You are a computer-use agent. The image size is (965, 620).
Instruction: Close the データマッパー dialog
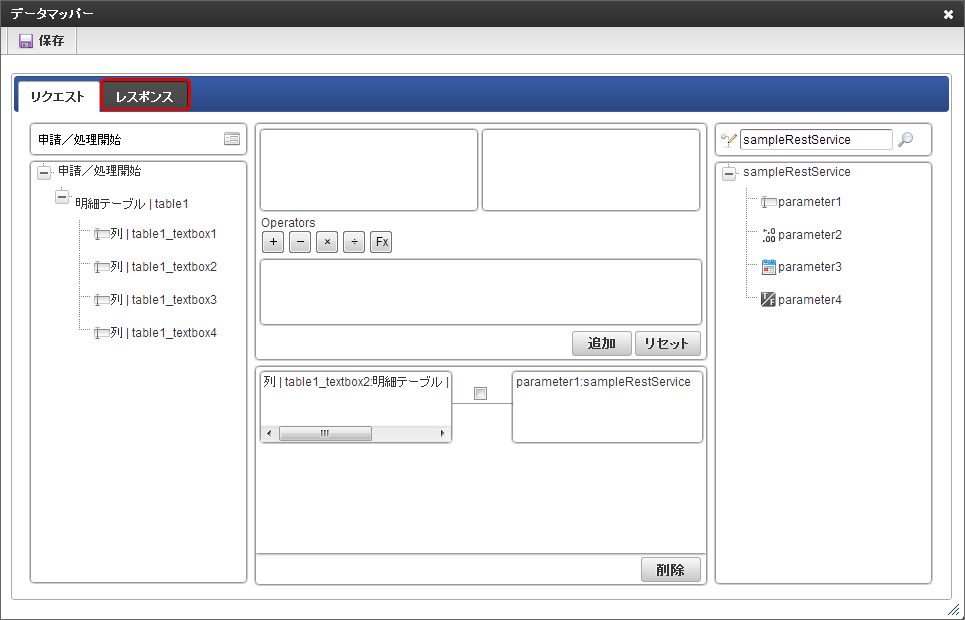pos(948,14)
